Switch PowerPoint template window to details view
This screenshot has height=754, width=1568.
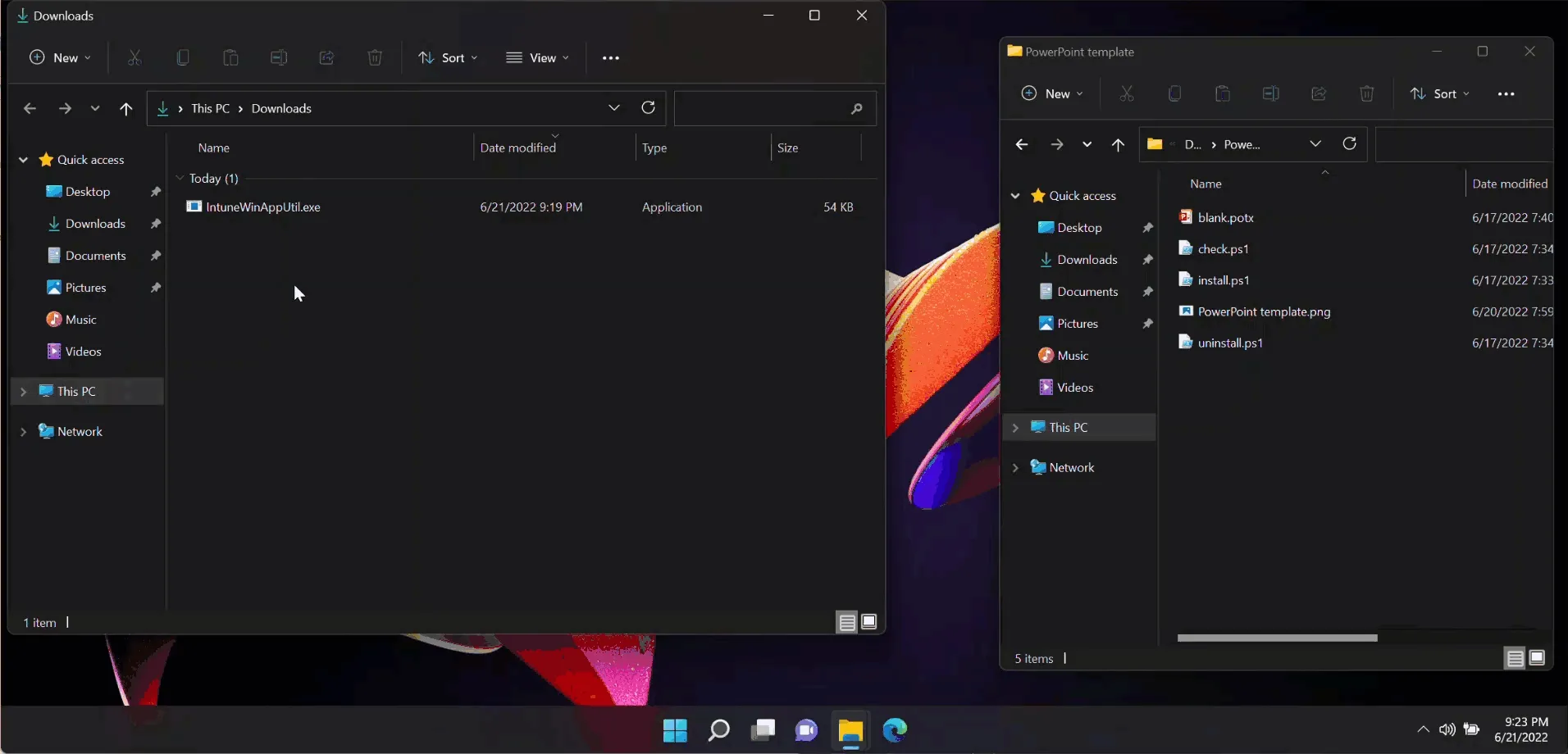pyautogui.click(x=1515, y=658)
